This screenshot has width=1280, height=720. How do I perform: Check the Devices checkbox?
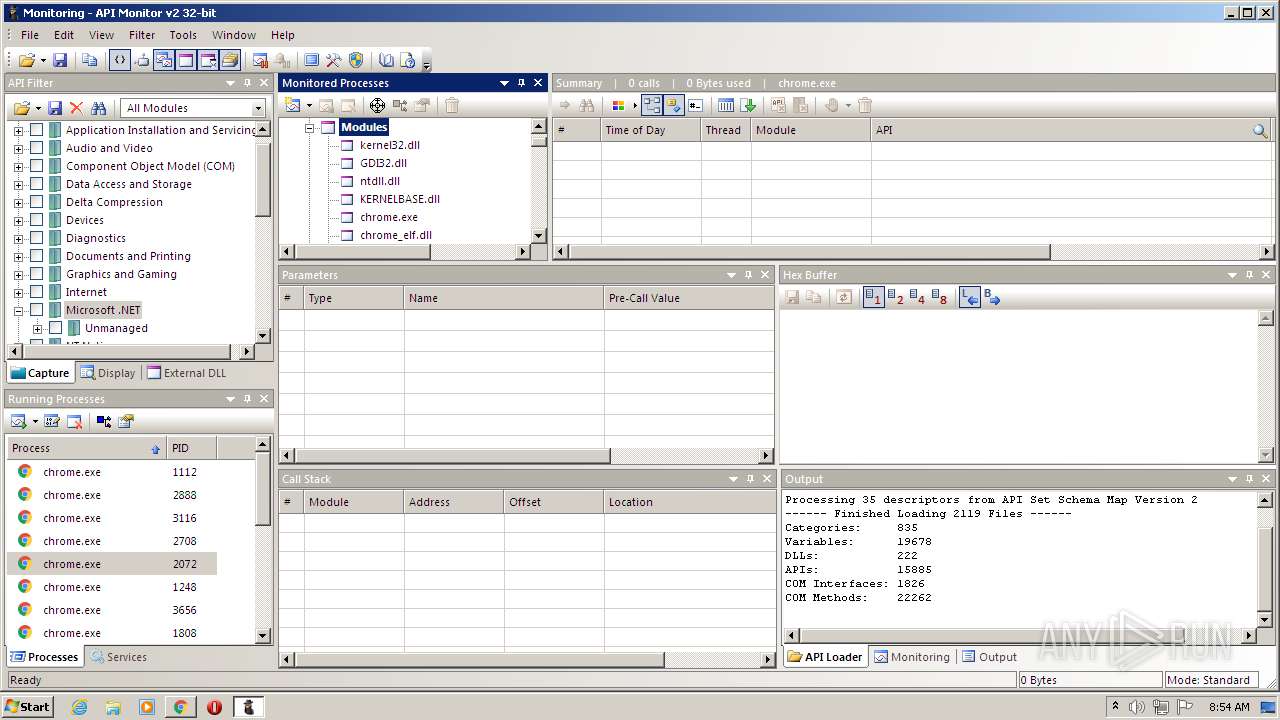coord(37,220)
